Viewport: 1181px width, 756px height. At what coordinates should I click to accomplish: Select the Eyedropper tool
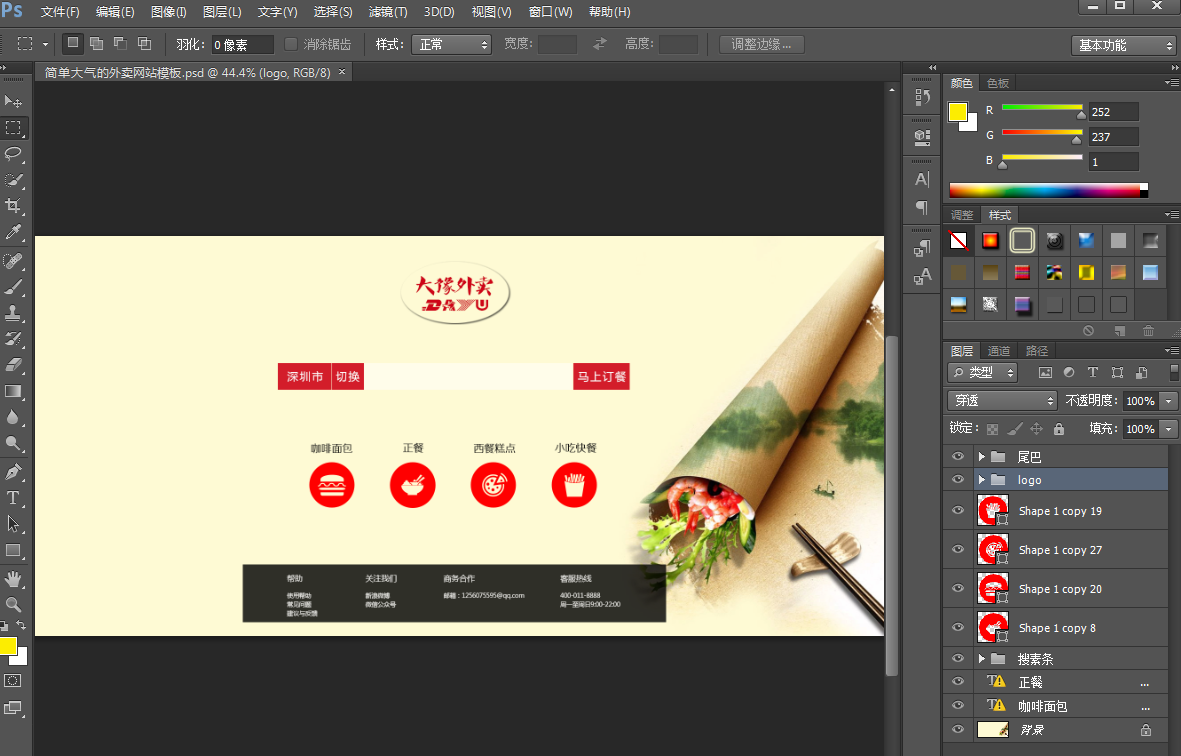click(14, 232)
